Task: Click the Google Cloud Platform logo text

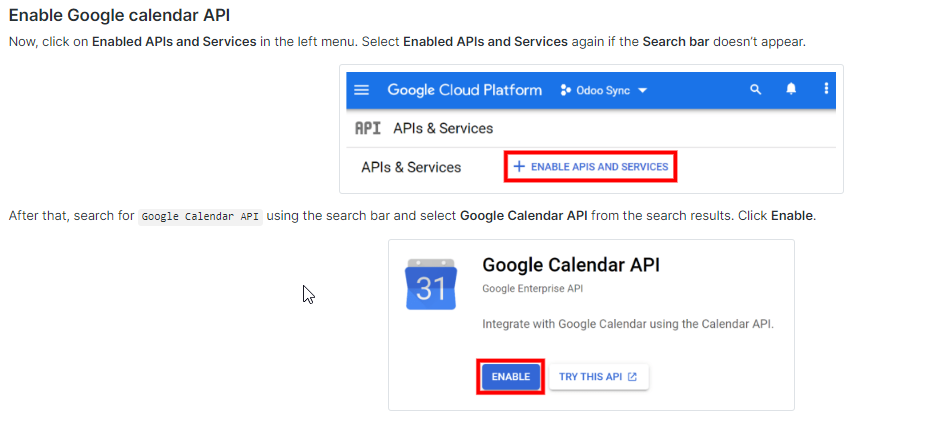Action: pyautogui.click(x=464, y=90)
